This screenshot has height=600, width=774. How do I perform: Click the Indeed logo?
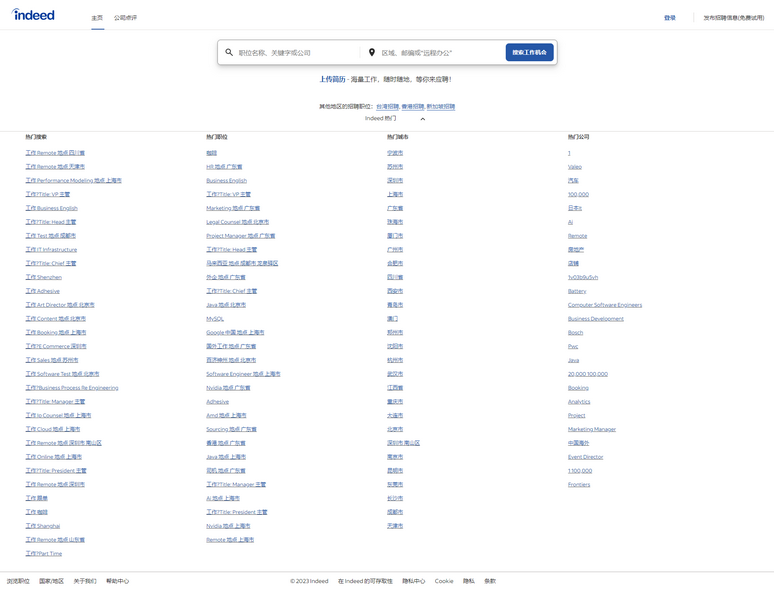point(33,15)
